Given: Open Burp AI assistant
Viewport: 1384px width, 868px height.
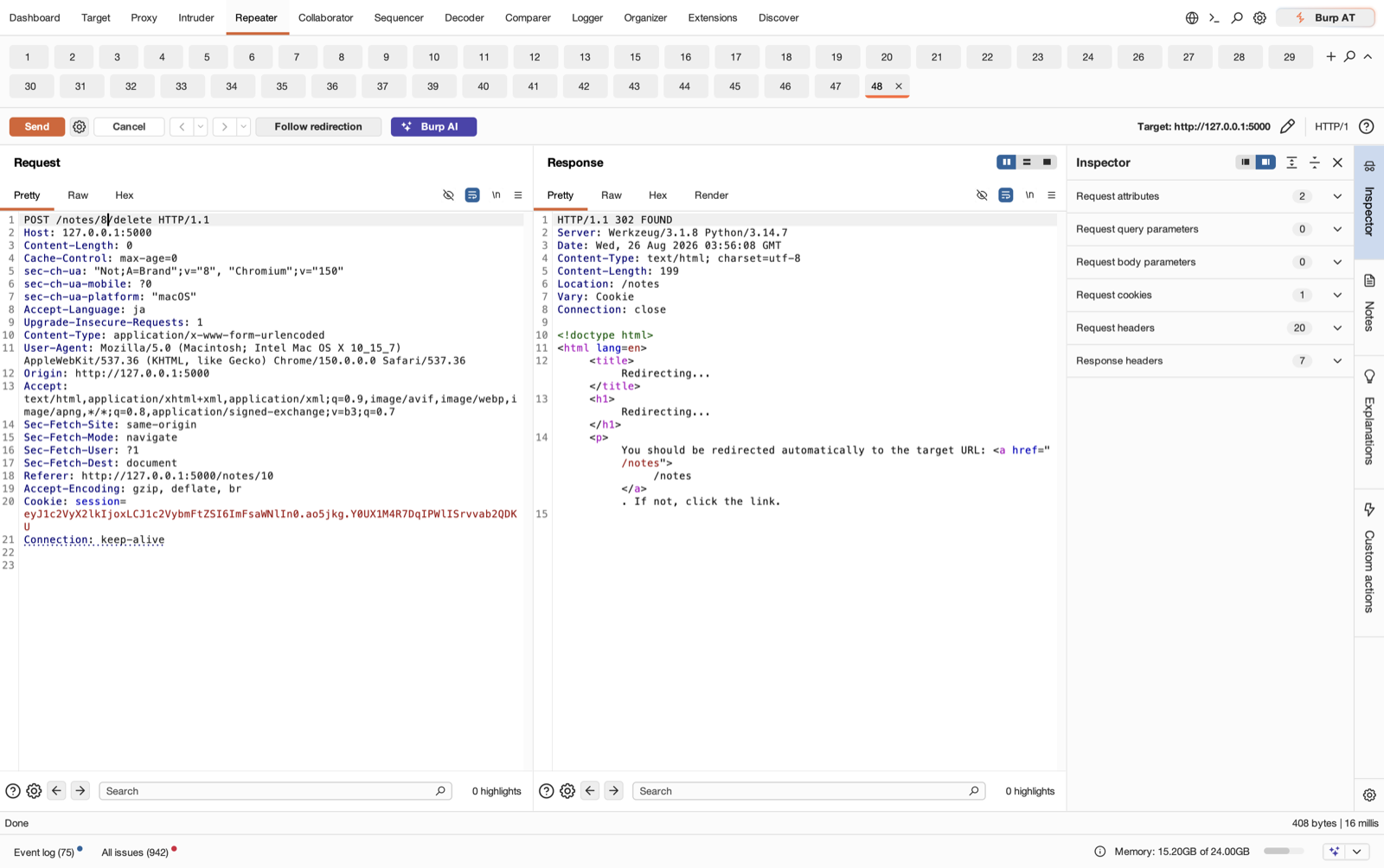Looking at the screenshot, I should (x=433, y=126).
